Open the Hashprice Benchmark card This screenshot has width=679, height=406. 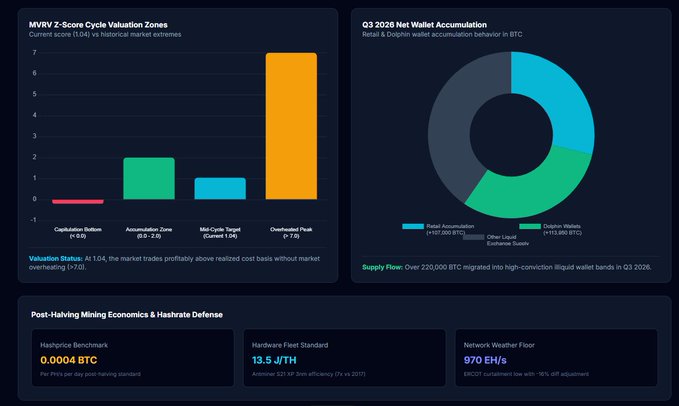pos(133,358)
